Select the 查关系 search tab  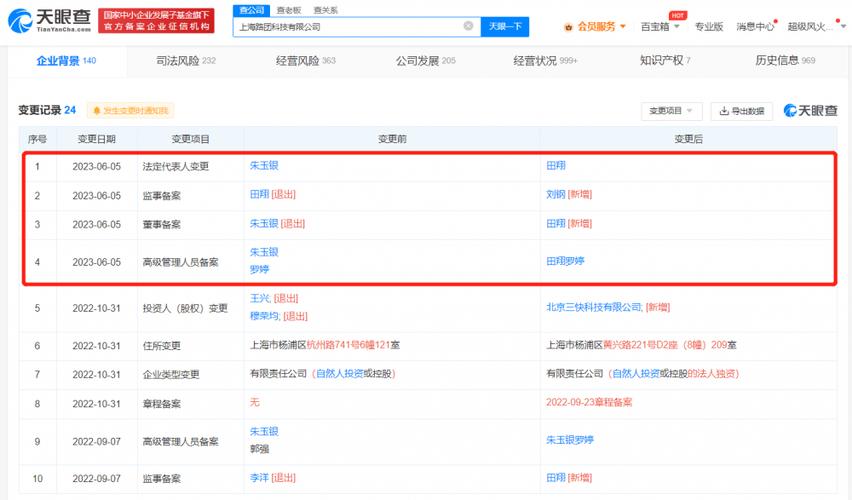[x=325, y=10]
